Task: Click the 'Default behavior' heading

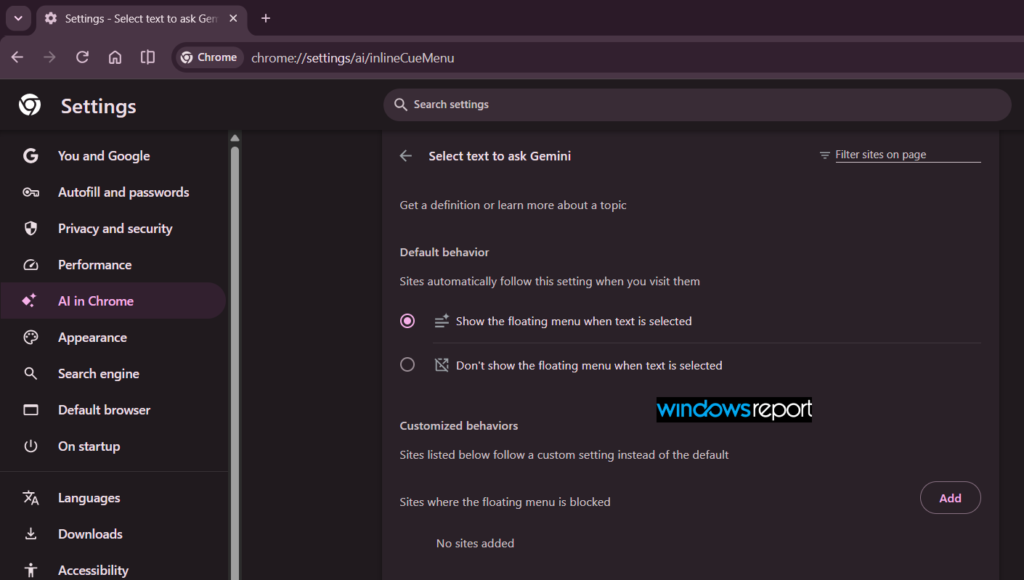Action: tap(444, 252)
